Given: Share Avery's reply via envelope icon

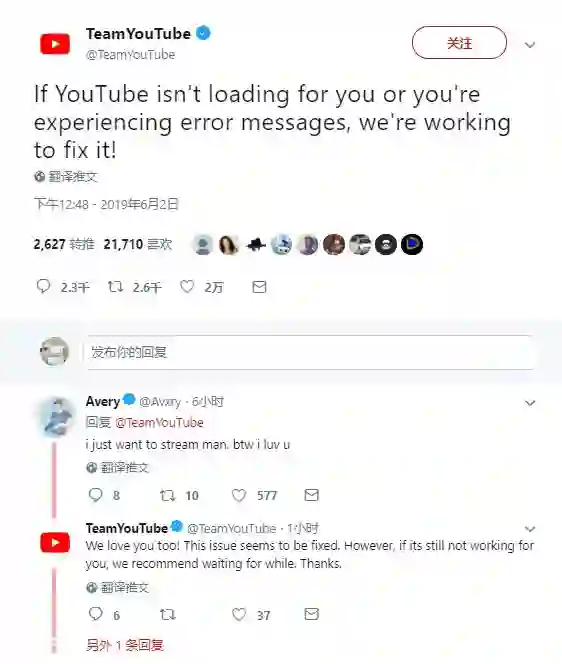Looking at the screenshot, I should pos(311,495).
